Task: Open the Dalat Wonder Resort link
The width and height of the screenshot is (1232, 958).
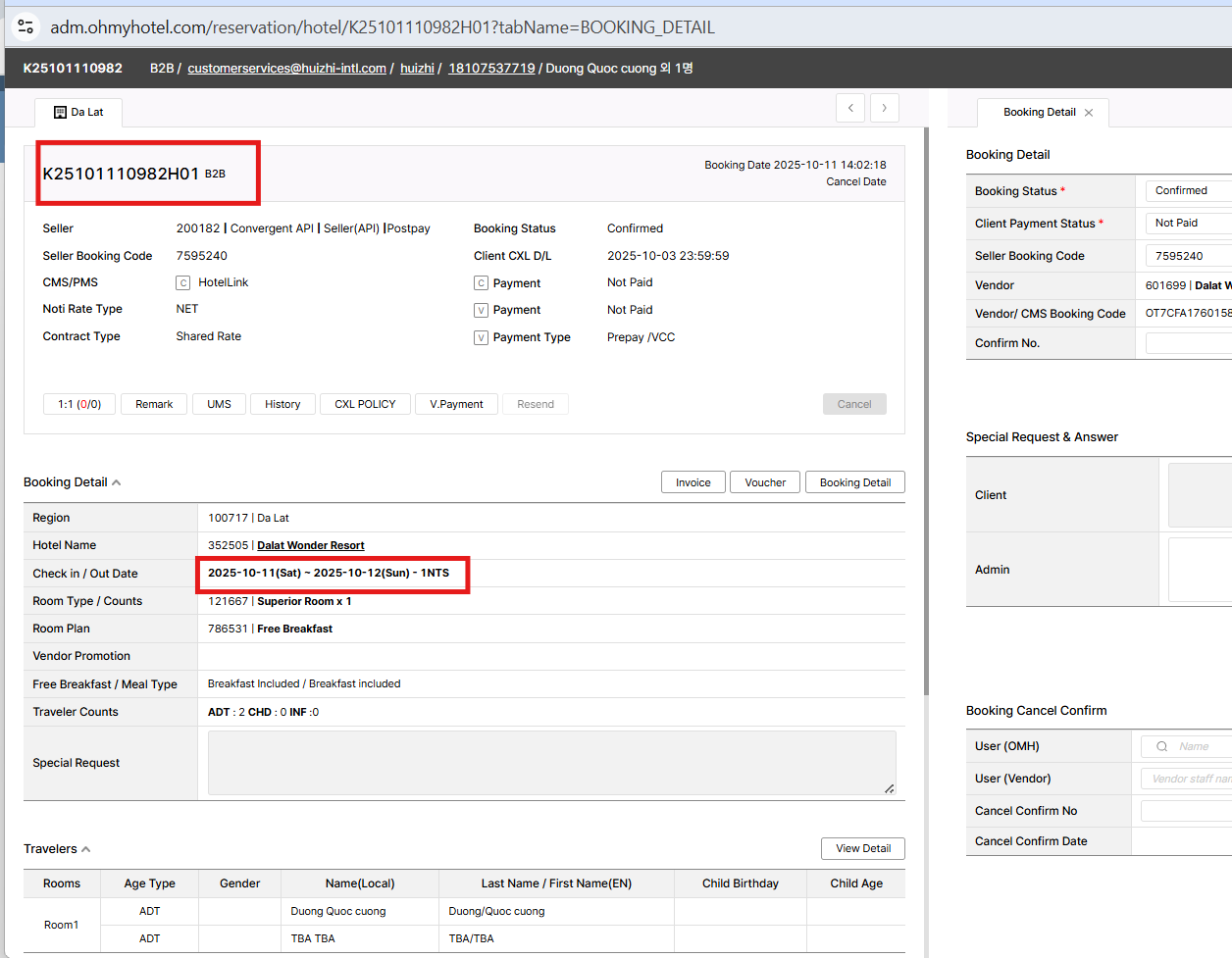Action: point(310,546)
